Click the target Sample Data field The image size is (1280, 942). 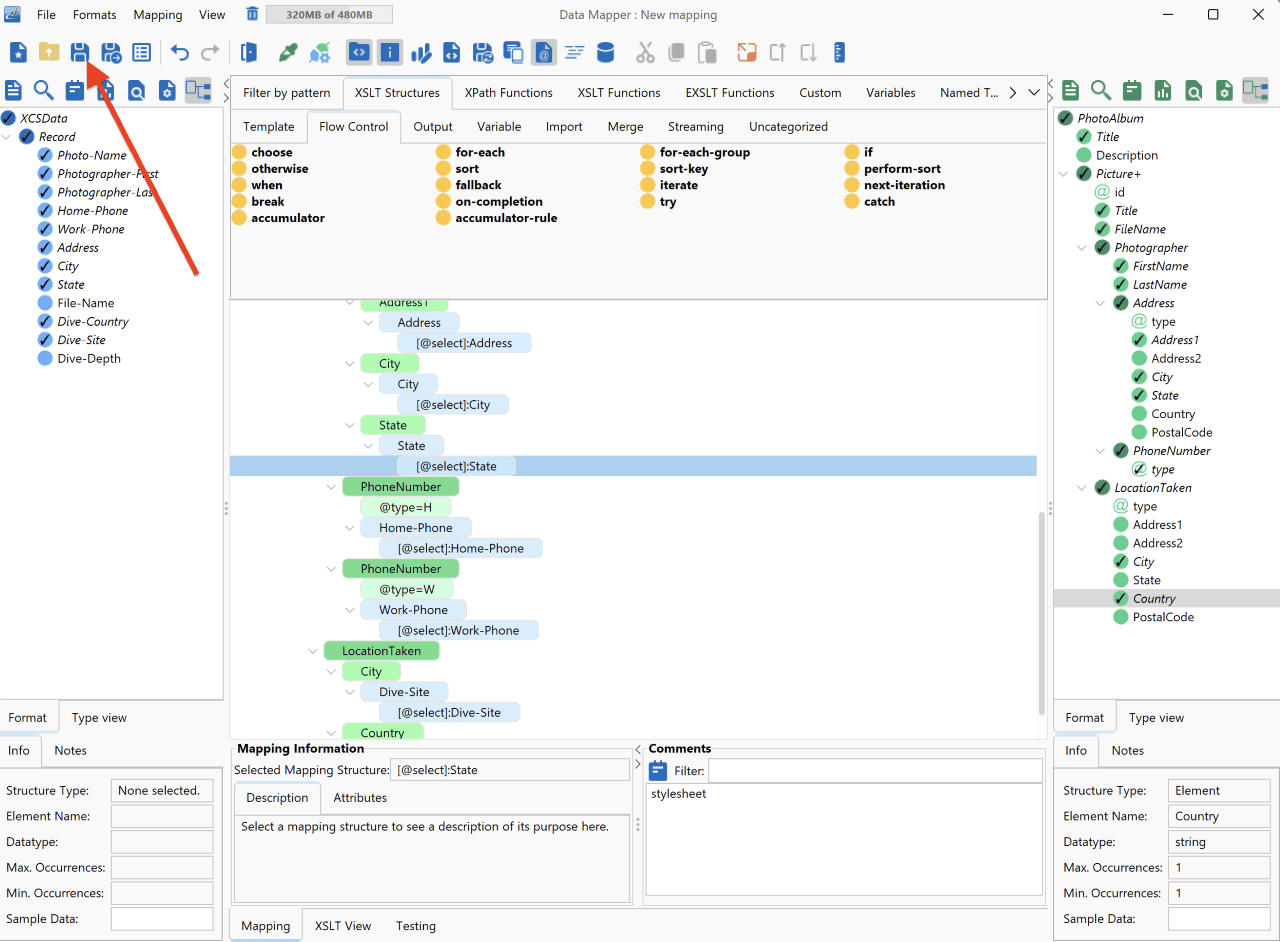tap(1219, 919)
